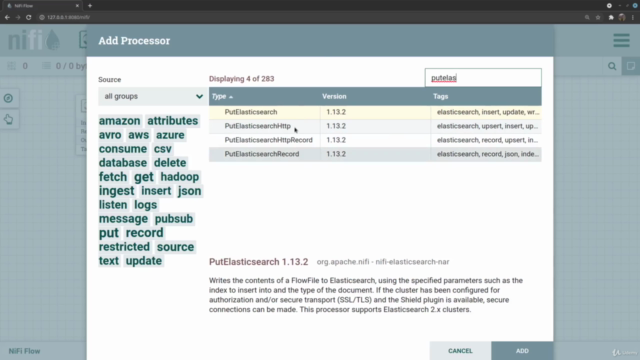
Task: Click the browser address bar URL
Action: (x=69, y=17)
